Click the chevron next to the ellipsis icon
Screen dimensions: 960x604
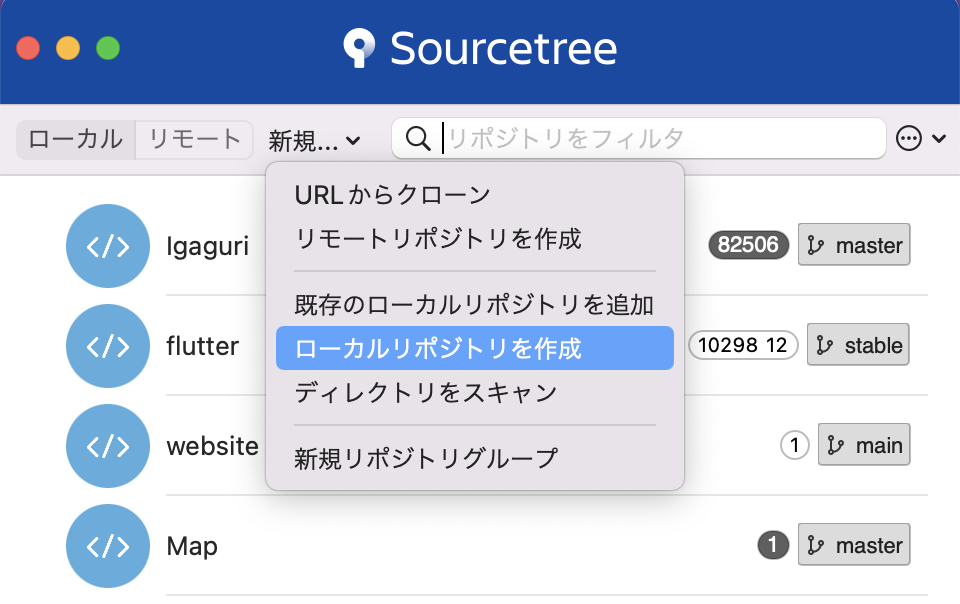click(x=937, y=139)
